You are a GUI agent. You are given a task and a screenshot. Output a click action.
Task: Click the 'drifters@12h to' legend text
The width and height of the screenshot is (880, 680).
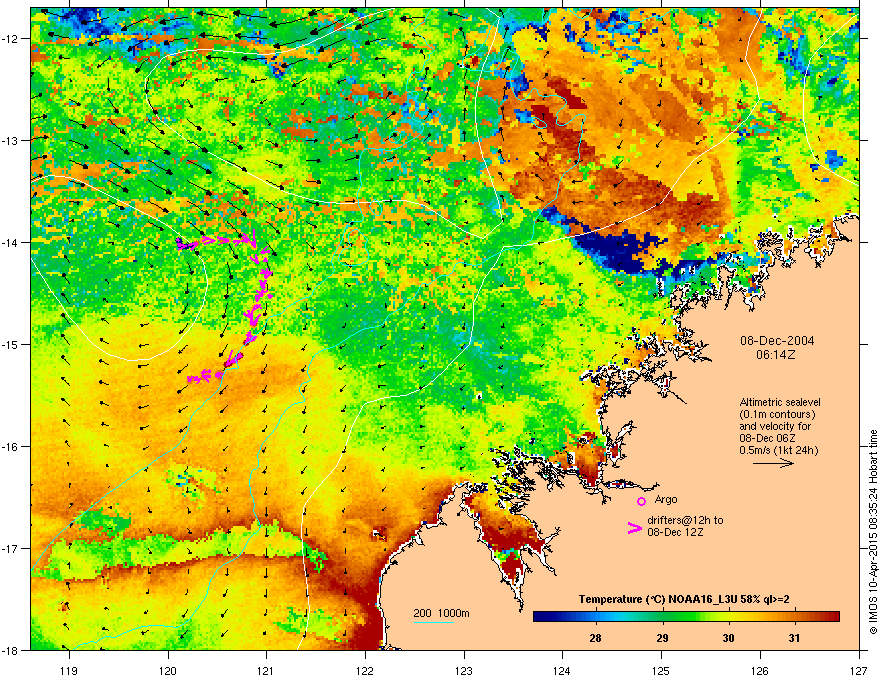coord(685,520)
